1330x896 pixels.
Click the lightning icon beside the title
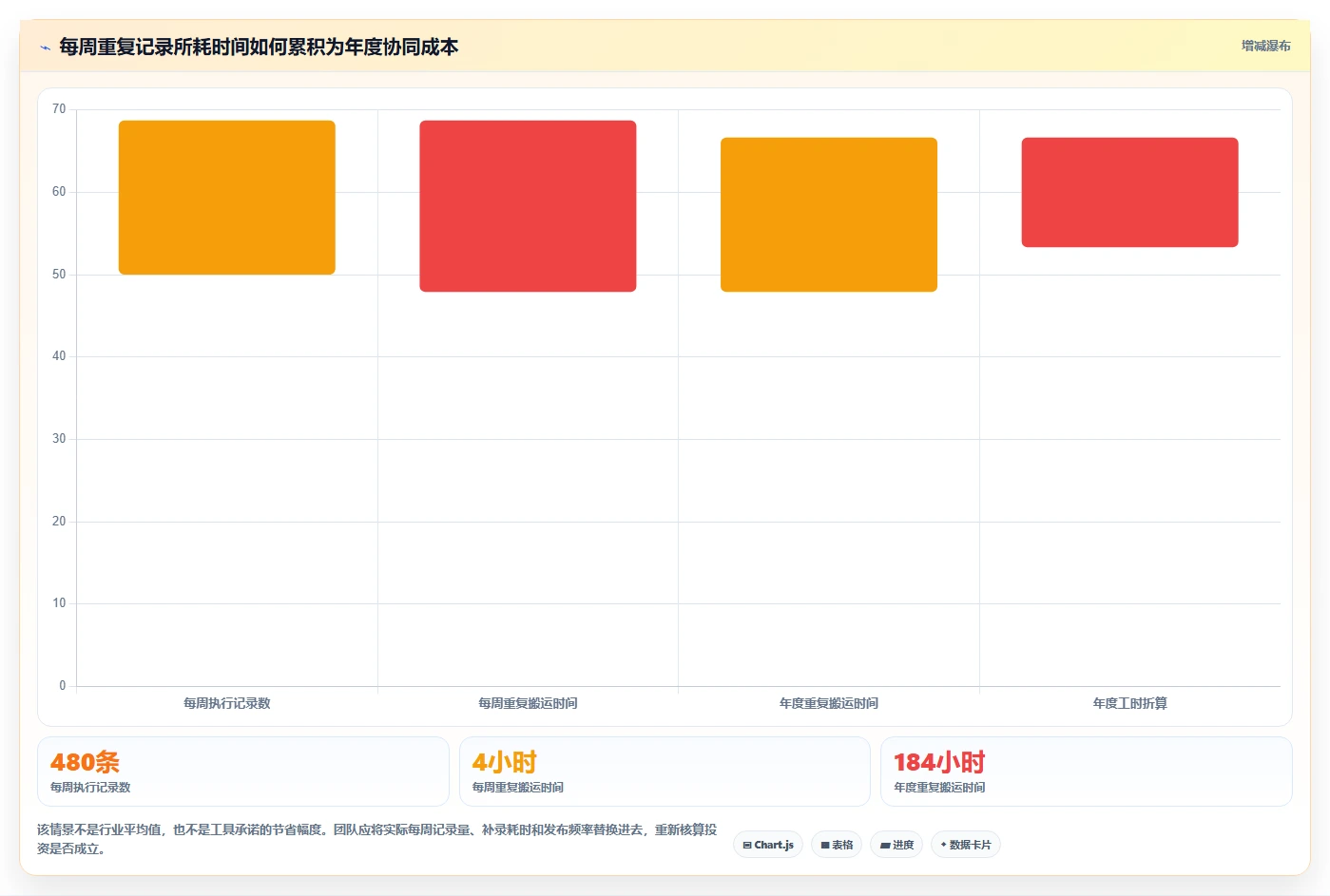[45, 48]
